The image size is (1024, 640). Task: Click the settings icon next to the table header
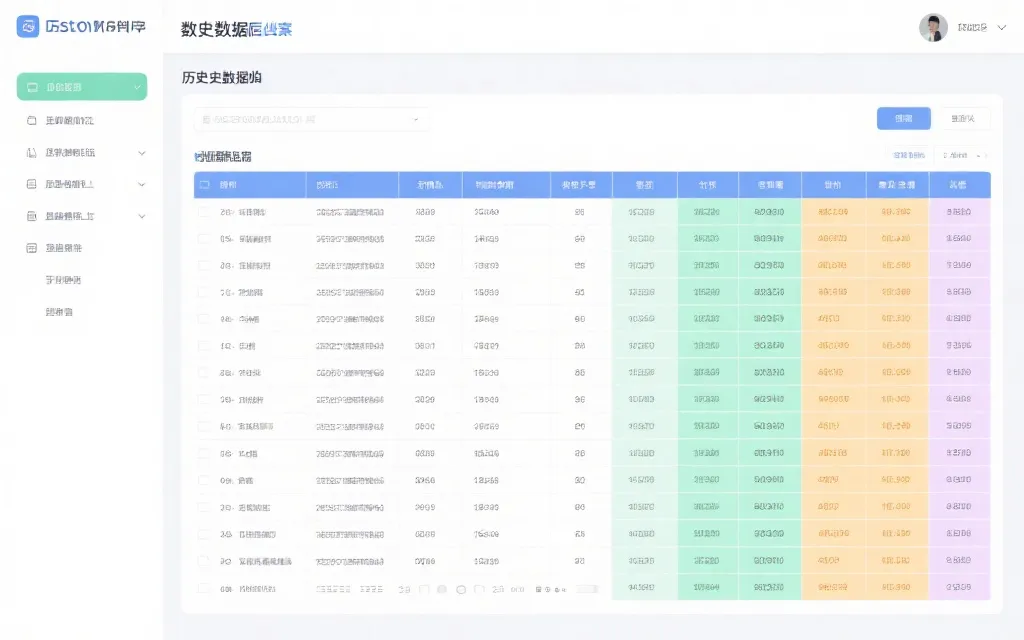(x=985, y=157)
